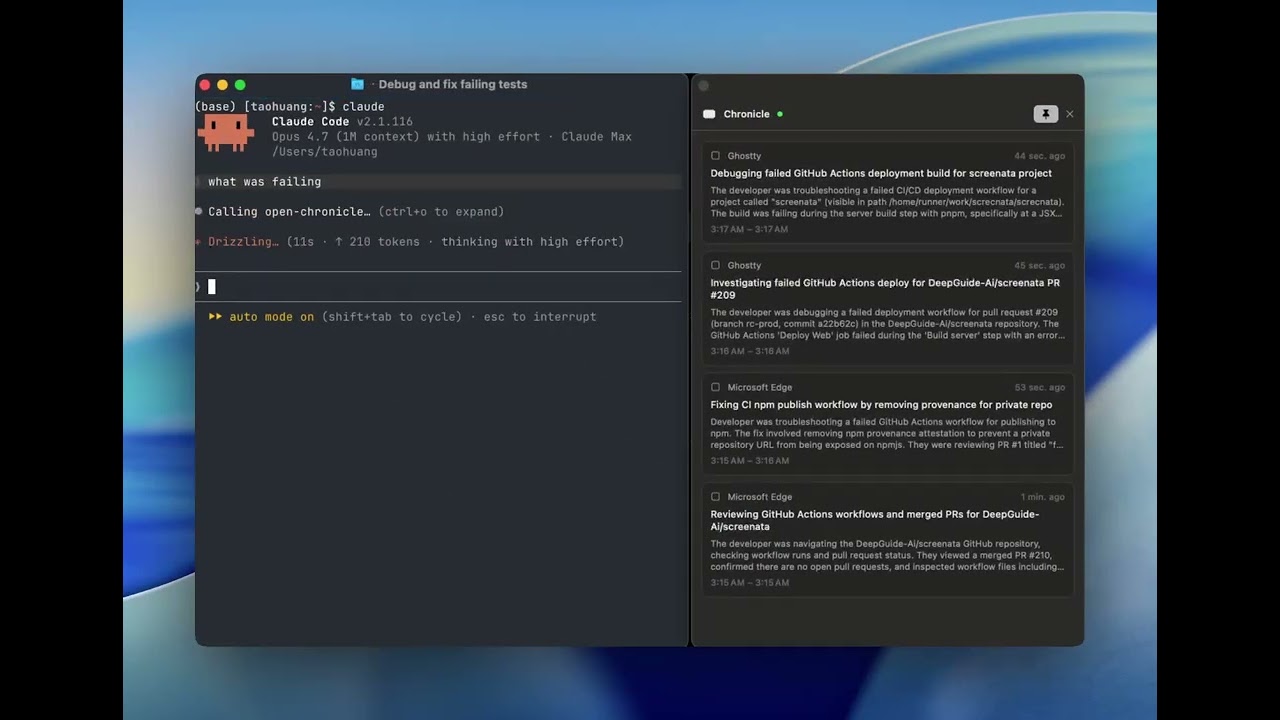The height and width of the screenshot is (720, 1280).
Task: Click '45 sec. ago' timestamp on second card
Action: 1039,266
